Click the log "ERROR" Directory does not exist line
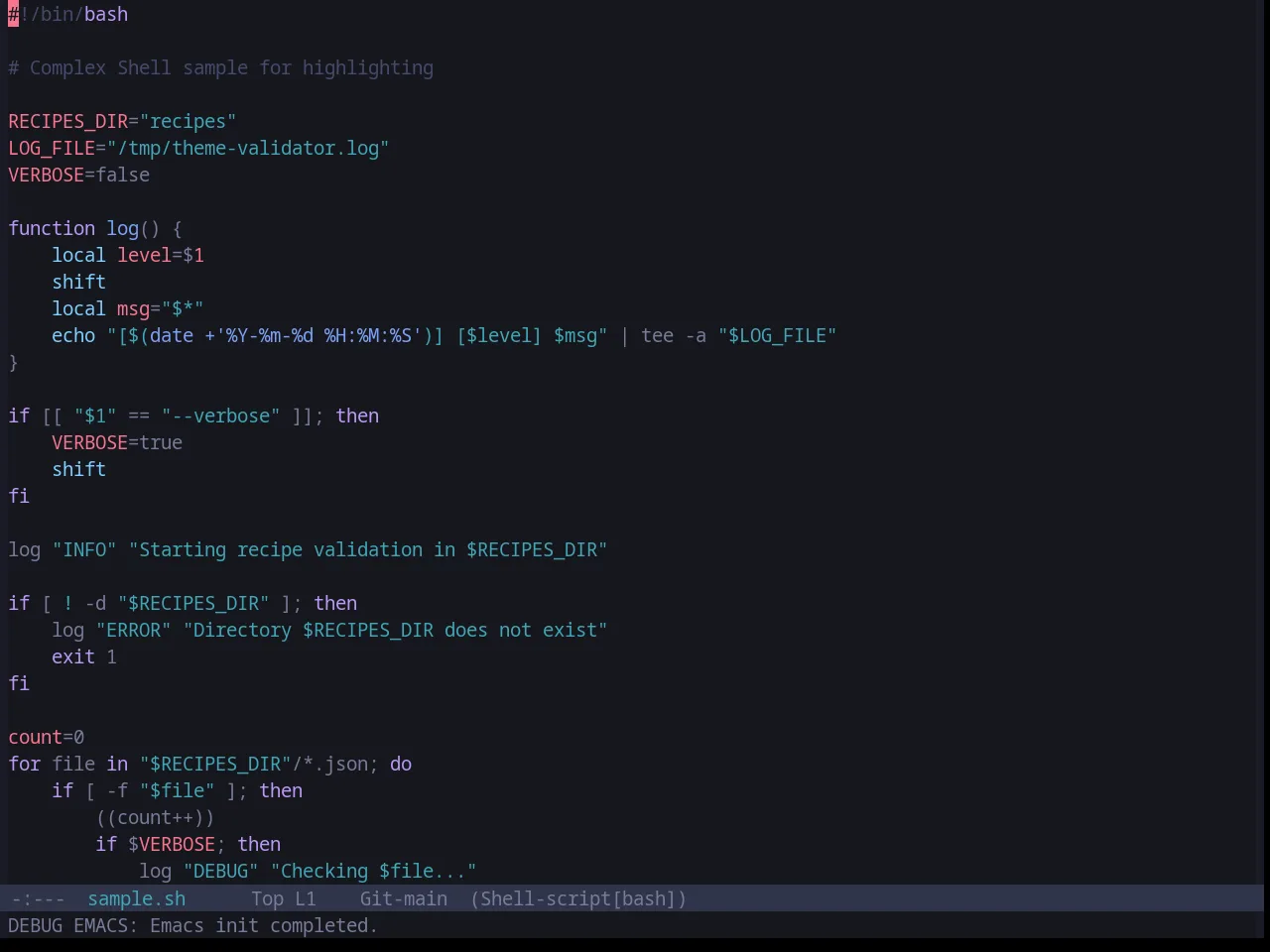Screen dimensions: 1270x952 329,630
